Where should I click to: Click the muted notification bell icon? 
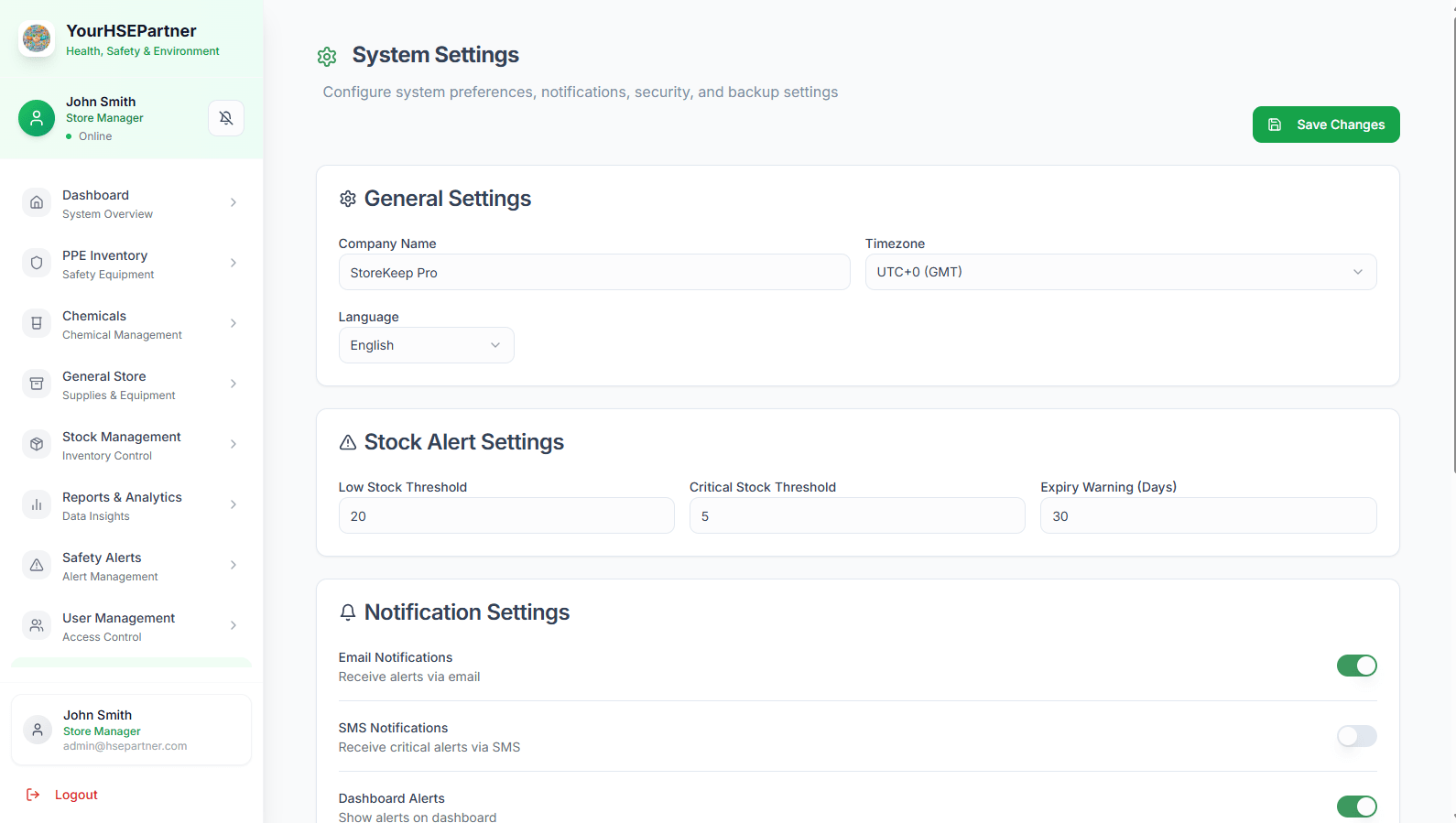click(226, 118)
